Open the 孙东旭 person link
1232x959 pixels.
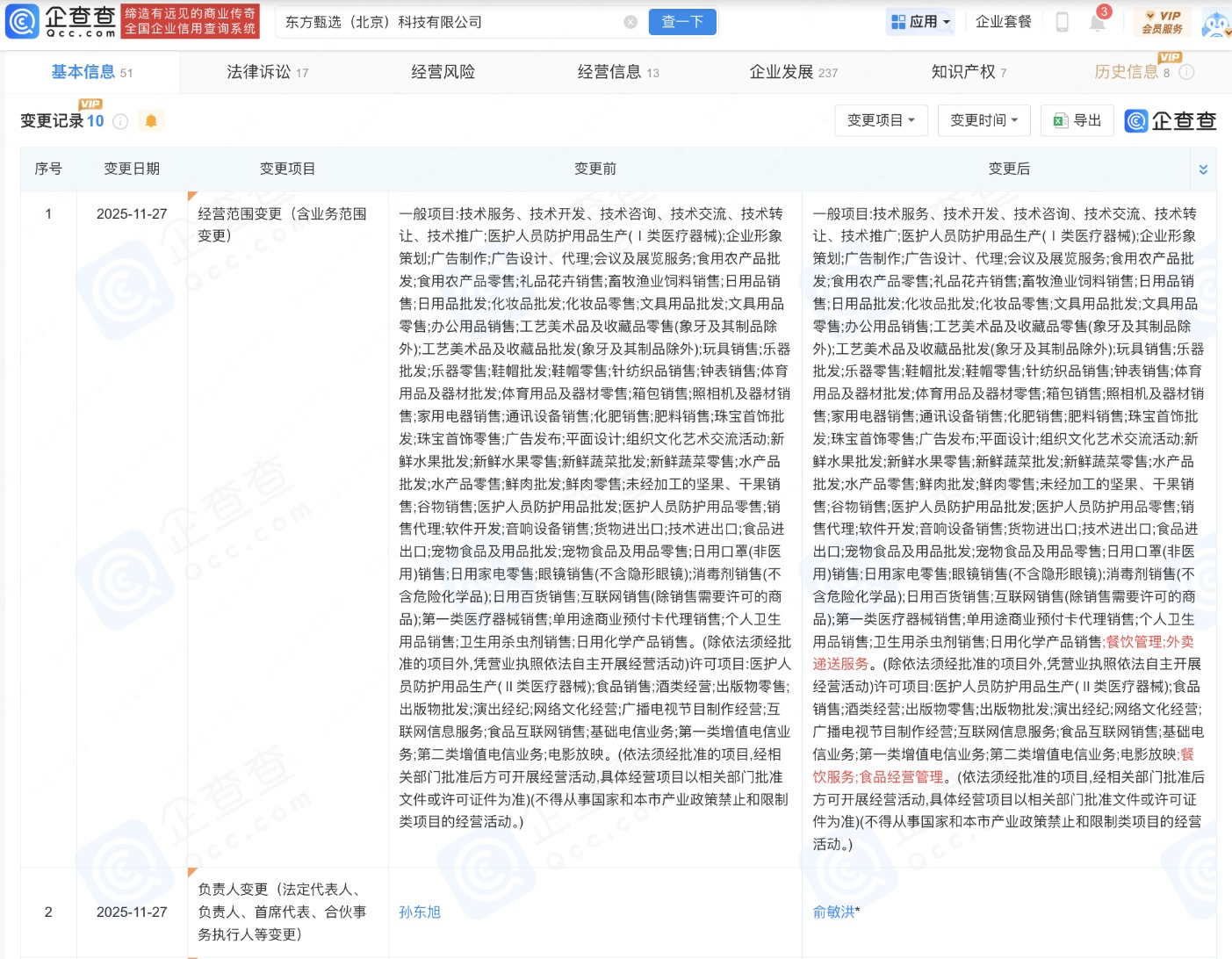tap(420, 912)
